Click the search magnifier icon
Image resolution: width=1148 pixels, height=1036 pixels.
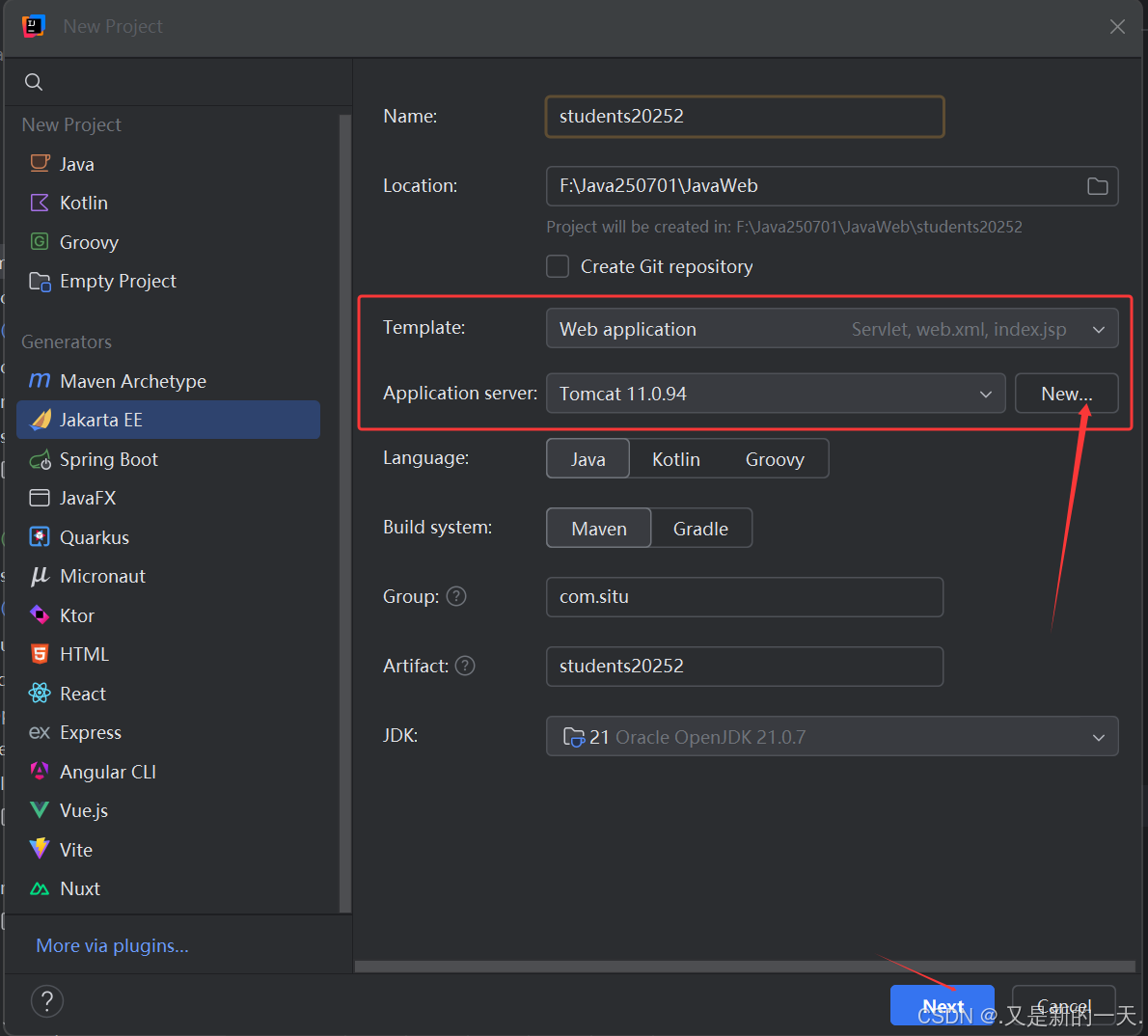(x=34, y=82)
